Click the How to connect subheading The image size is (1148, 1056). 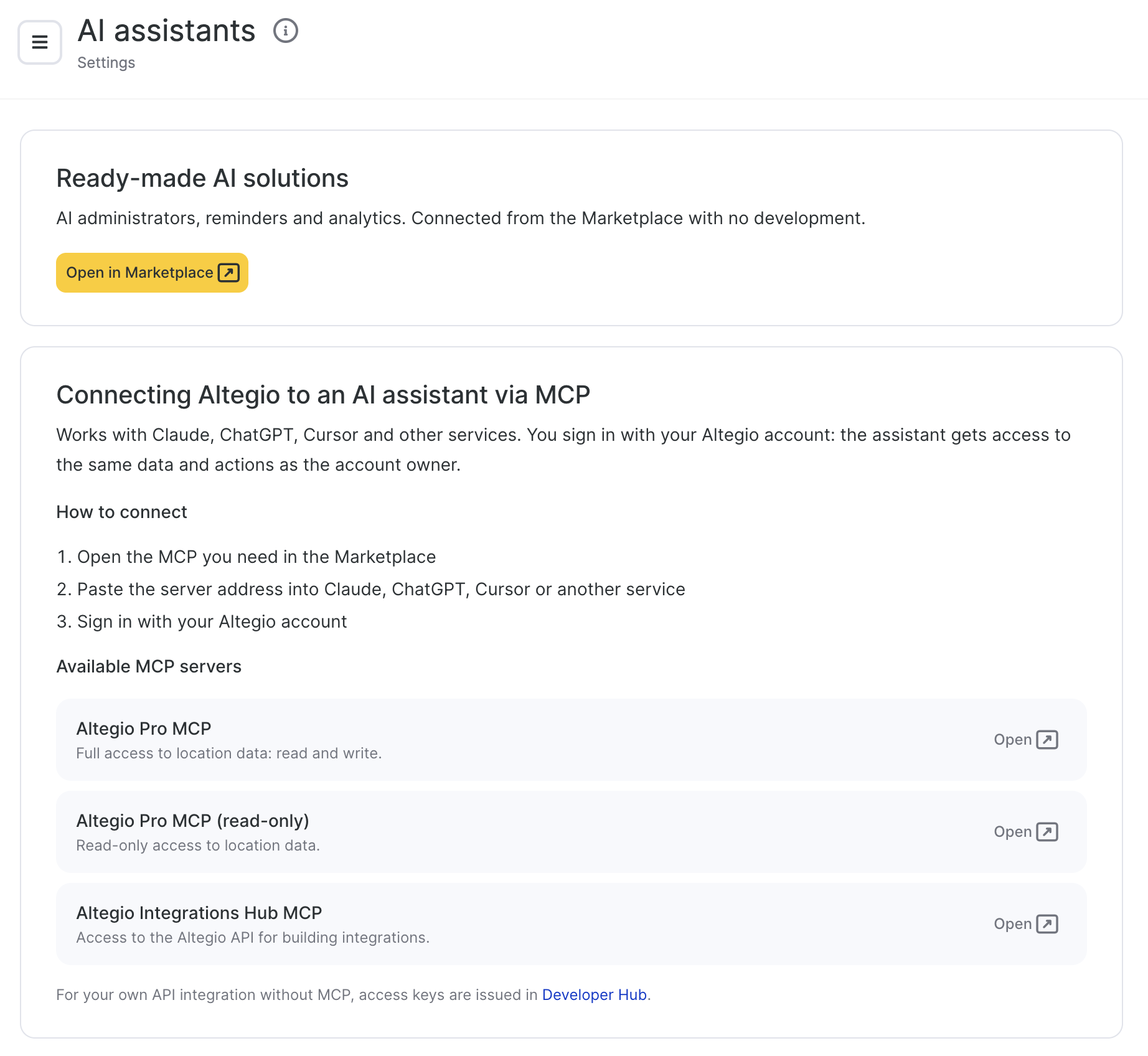tap(121, 512)
